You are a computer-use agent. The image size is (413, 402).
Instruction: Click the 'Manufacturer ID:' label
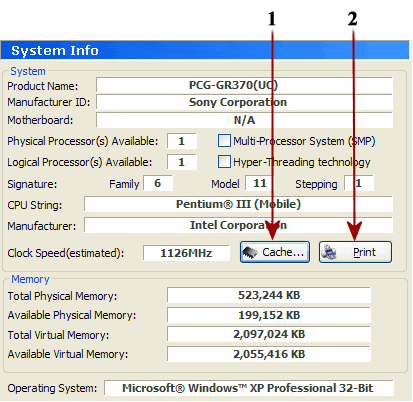(49, 102)
